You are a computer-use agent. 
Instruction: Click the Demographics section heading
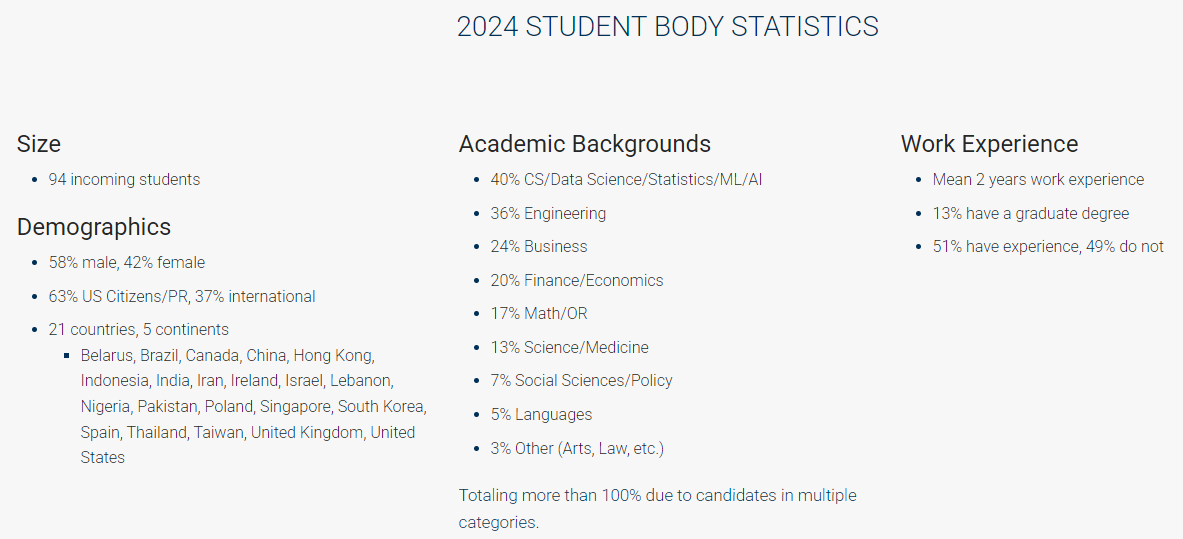coord(94,227)
